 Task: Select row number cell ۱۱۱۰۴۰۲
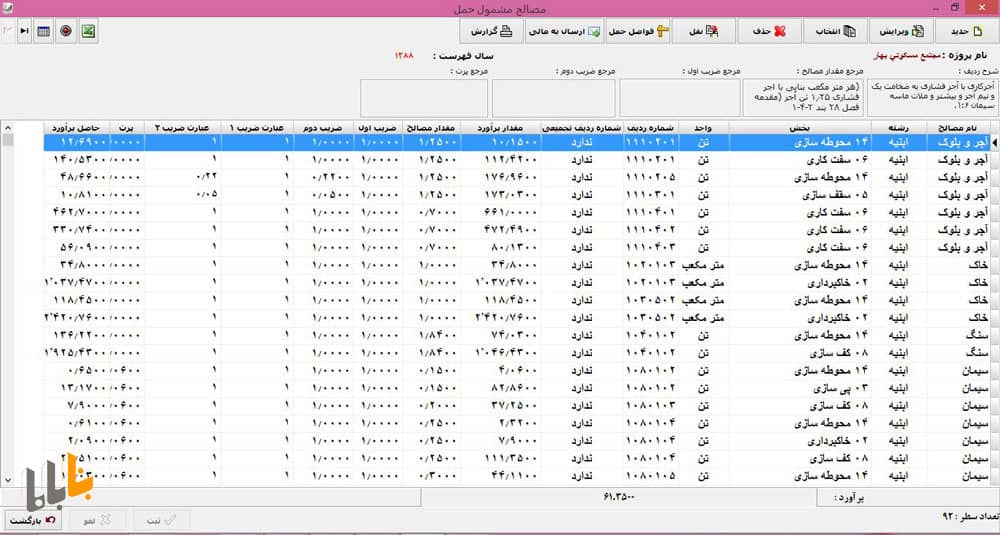click(x=651, y=230)
